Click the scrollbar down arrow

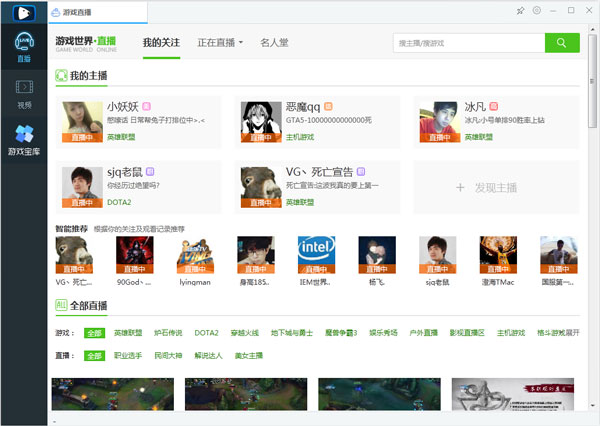pos(592,405)
